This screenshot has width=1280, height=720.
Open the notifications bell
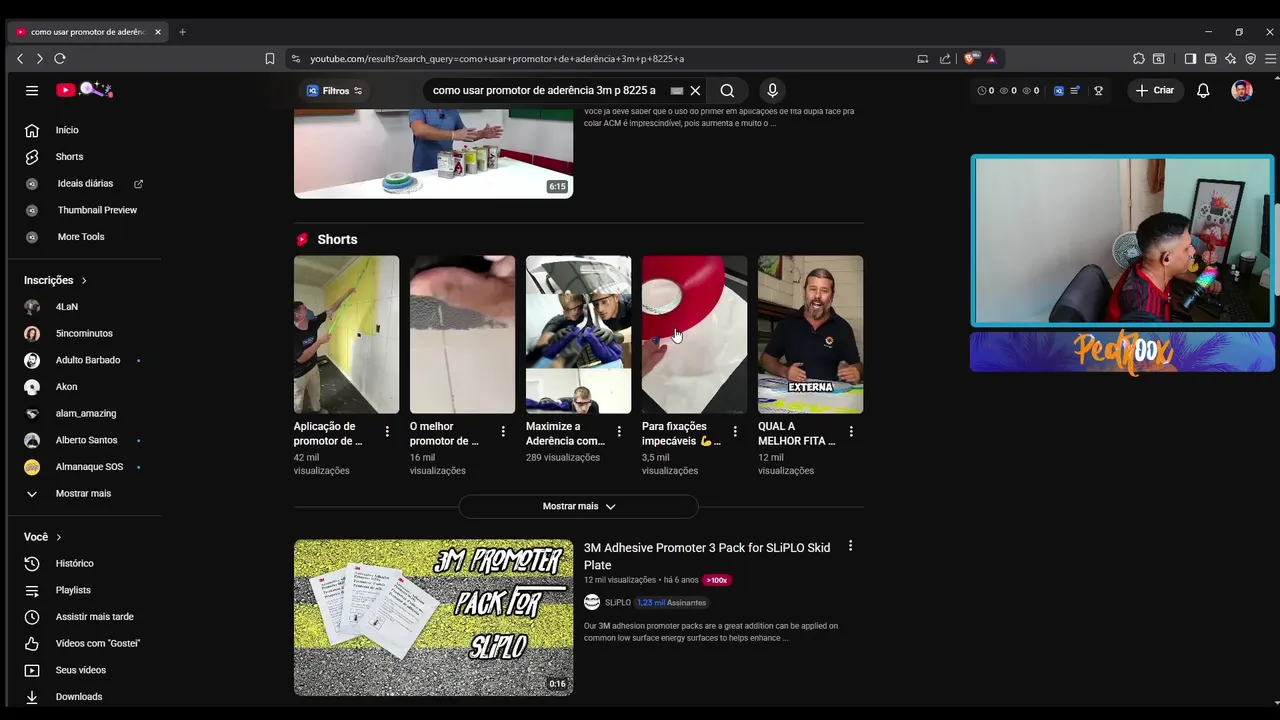pos(1203,90)
